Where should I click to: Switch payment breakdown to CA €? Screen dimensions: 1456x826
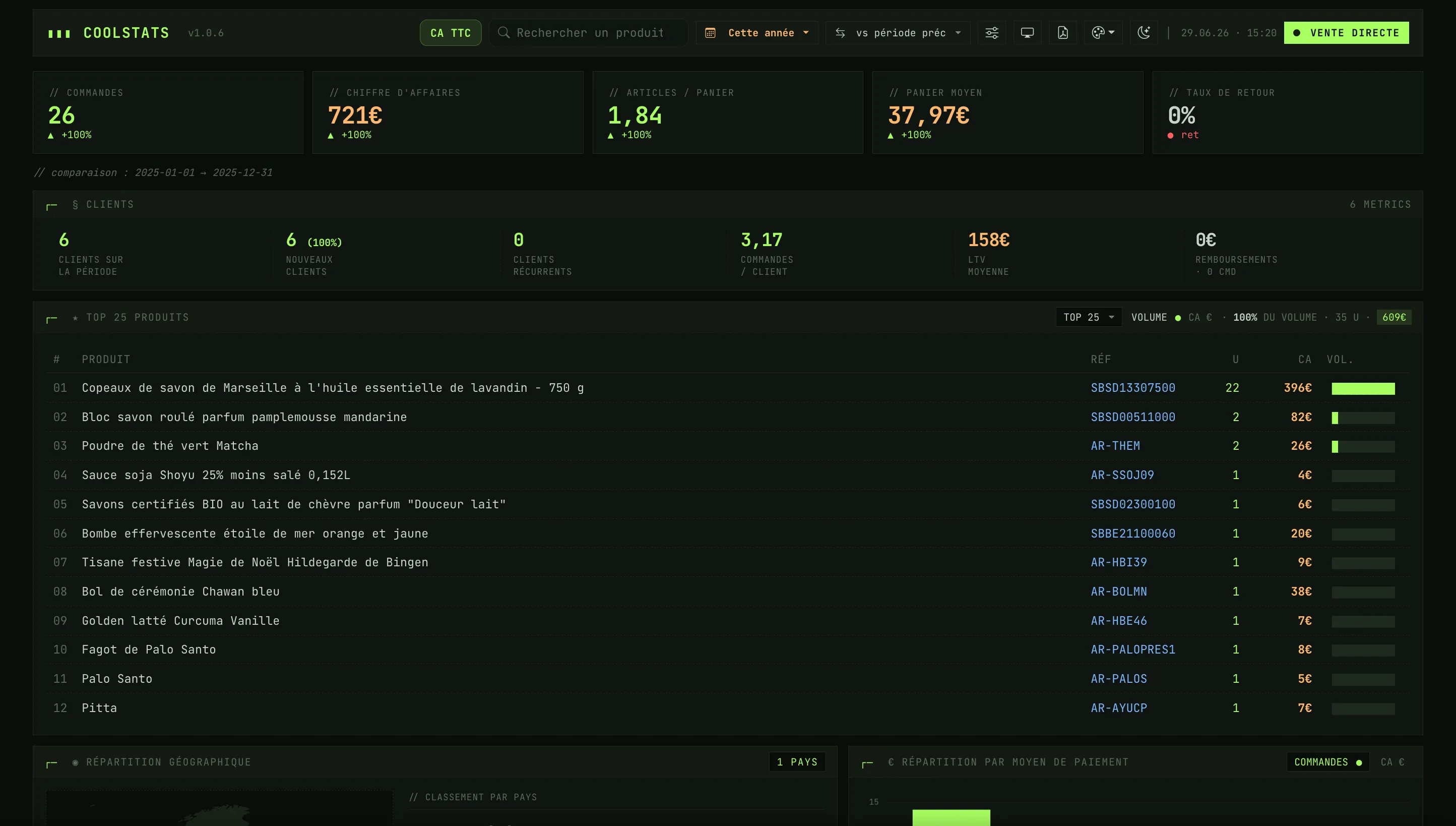pos(1392,762)
